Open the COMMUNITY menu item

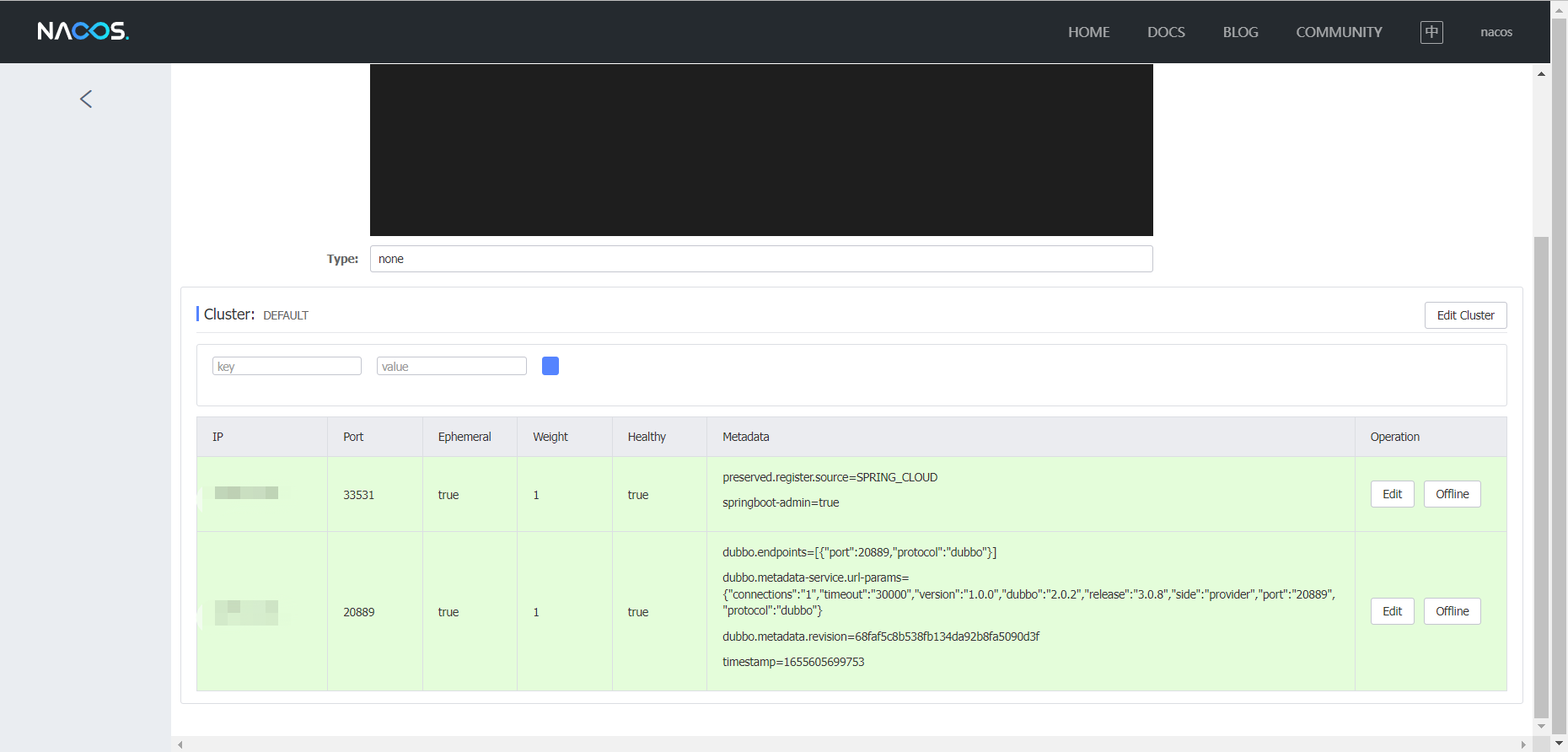1339,32
